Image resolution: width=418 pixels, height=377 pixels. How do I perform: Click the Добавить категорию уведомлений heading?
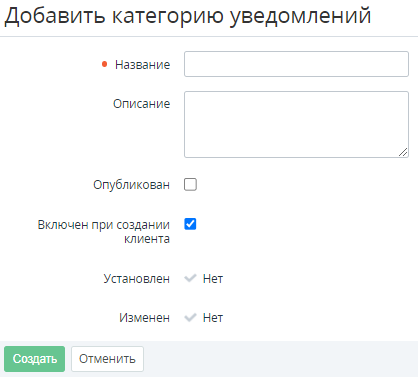[x=188, y=15]
